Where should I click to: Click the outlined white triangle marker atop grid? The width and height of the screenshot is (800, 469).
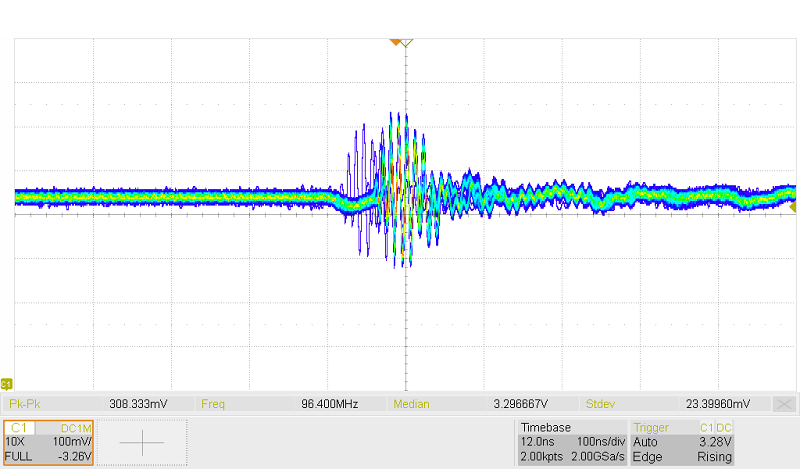pos(408,42)
